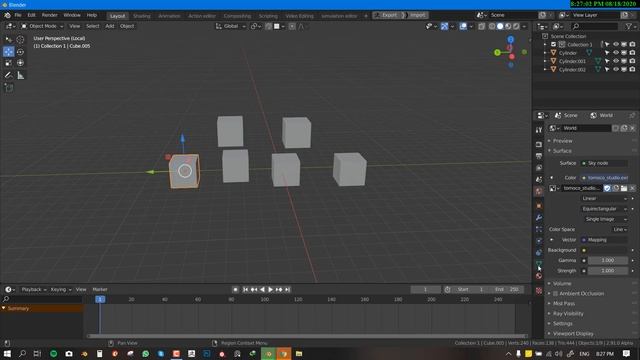The height and width of the screenshot is (360, 640).
Task: Open the Global transform orientation dropdown
Action: [231, 26]
